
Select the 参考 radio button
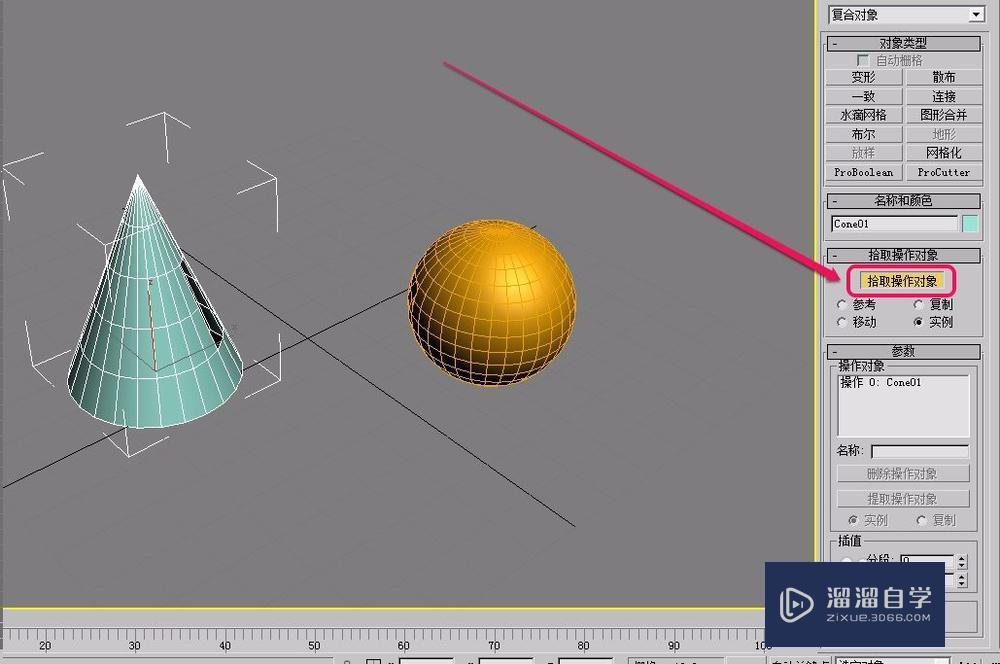(841, 303)
